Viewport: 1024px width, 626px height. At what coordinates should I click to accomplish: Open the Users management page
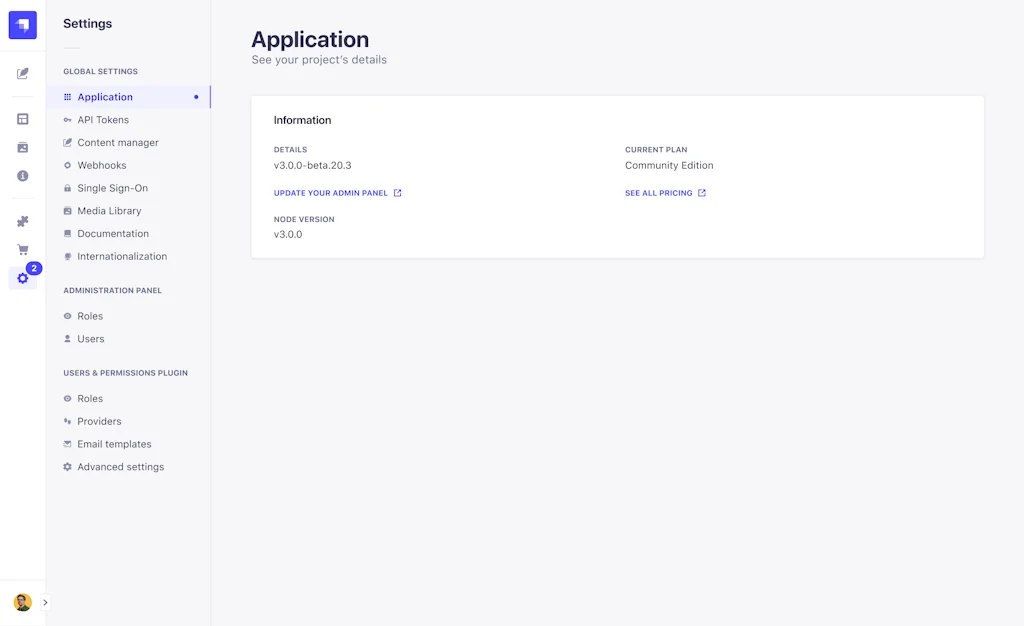point(90,338)
